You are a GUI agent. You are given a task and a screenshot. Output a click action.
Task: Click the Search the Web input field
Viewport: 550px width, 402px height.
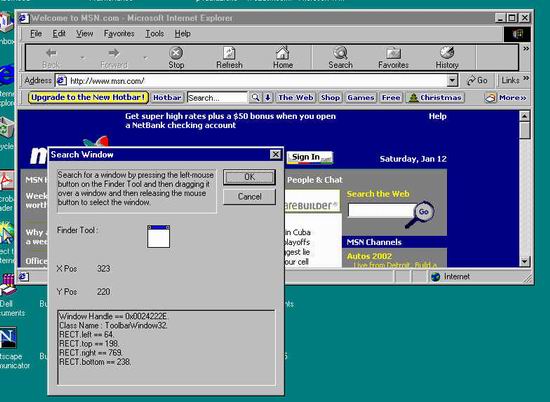pos(381,210)
